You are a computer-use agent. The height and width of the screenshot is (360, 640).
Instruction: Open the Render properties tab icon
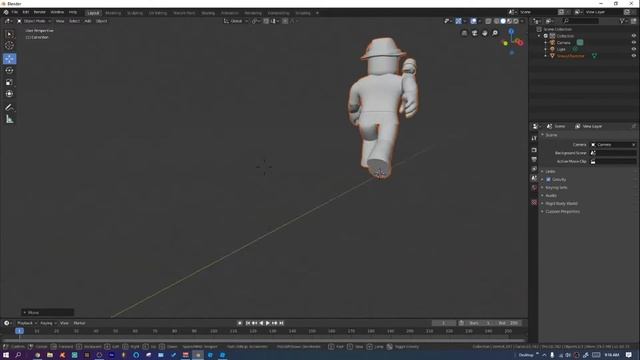pos(534,150)
